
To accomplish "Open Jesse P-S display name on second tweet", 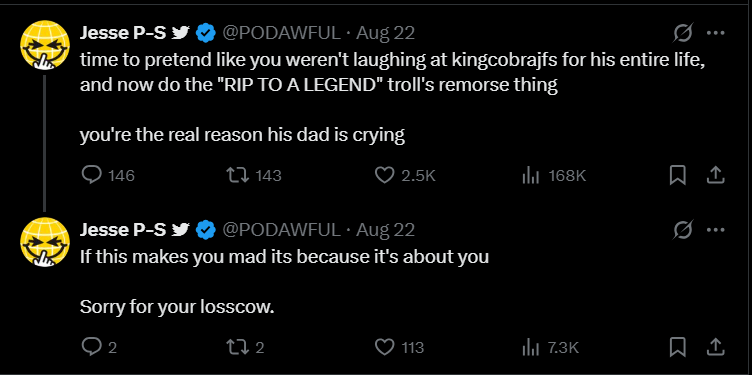I will pyautogui.click(x=123, y=230).
